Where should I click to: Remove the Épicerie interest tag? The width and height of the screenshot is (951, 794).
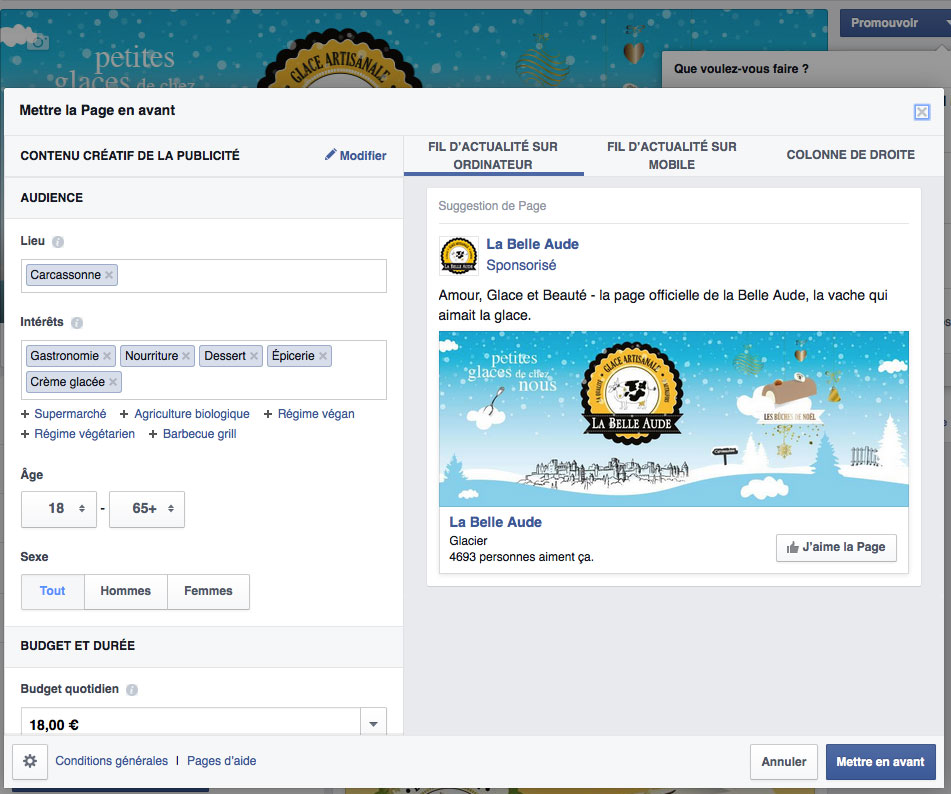point(323,356)
